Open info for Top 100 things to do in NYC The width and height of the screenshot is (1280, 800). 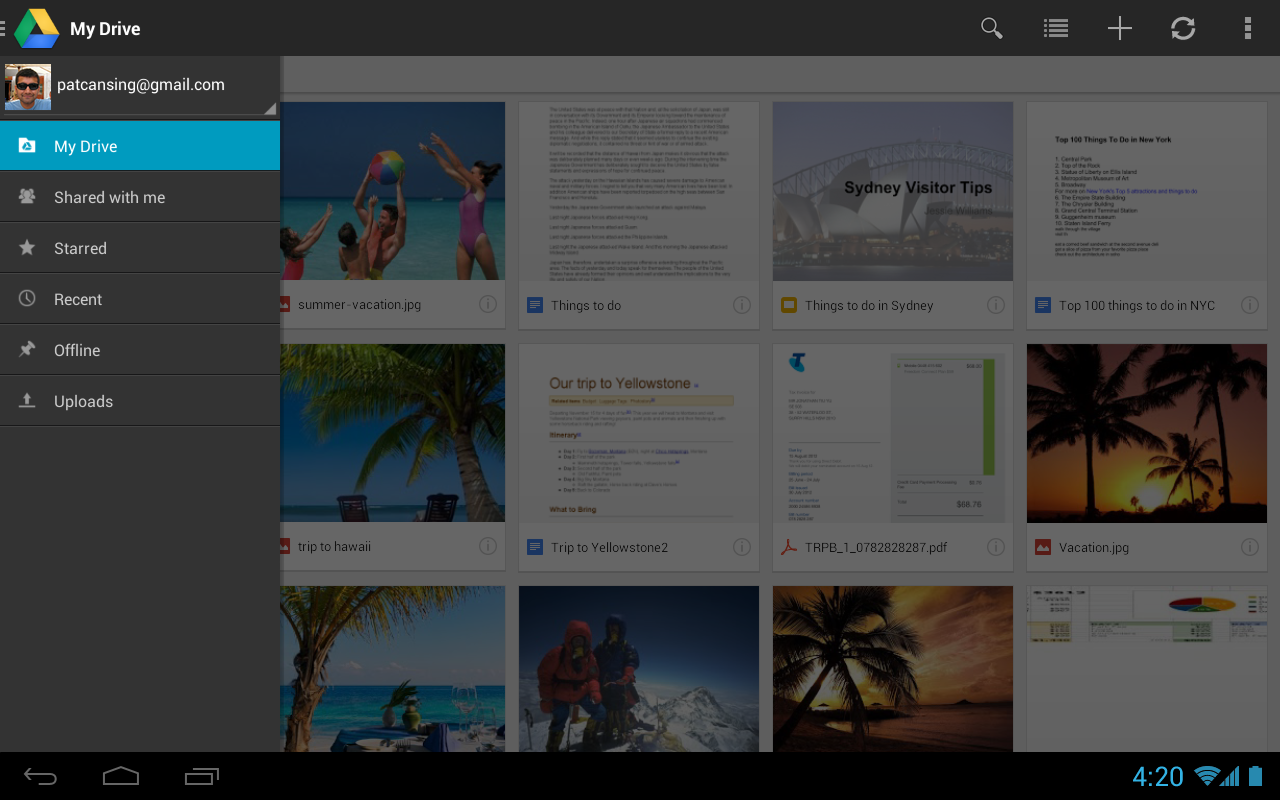pyautogui.click(x=1250, y=304)
